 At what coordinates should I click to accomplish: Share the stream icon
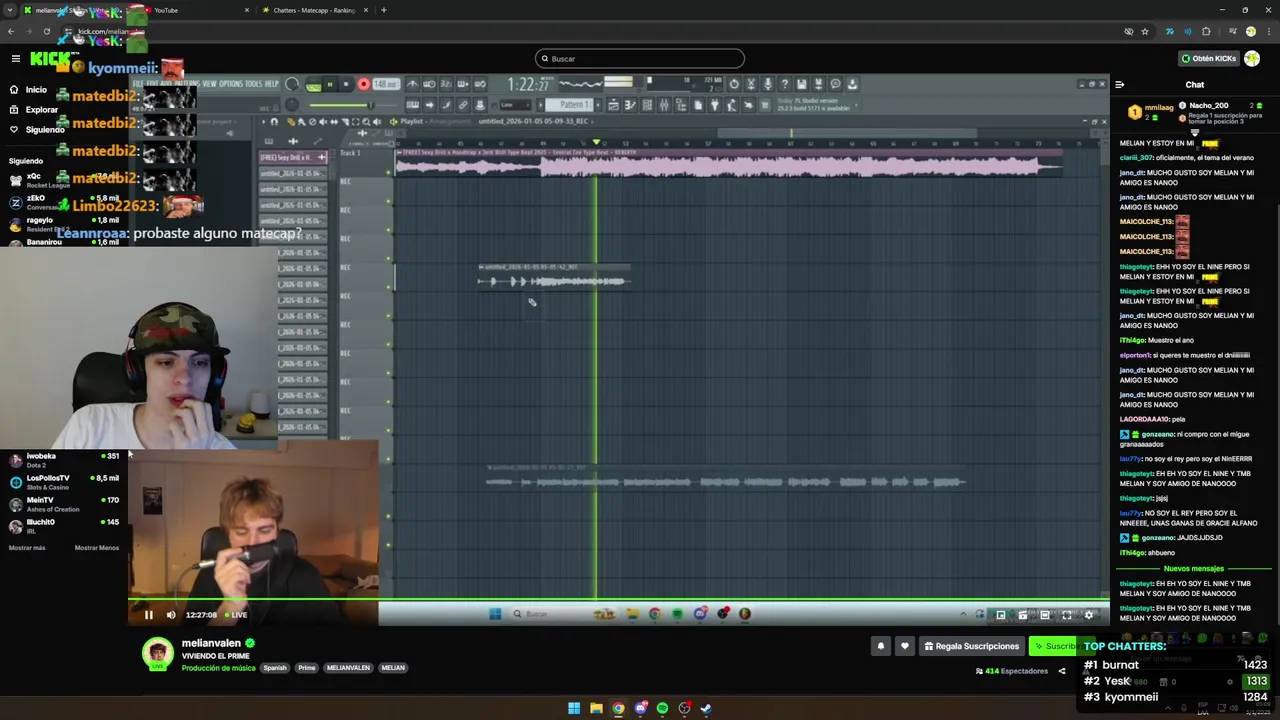click(1062, 671)
